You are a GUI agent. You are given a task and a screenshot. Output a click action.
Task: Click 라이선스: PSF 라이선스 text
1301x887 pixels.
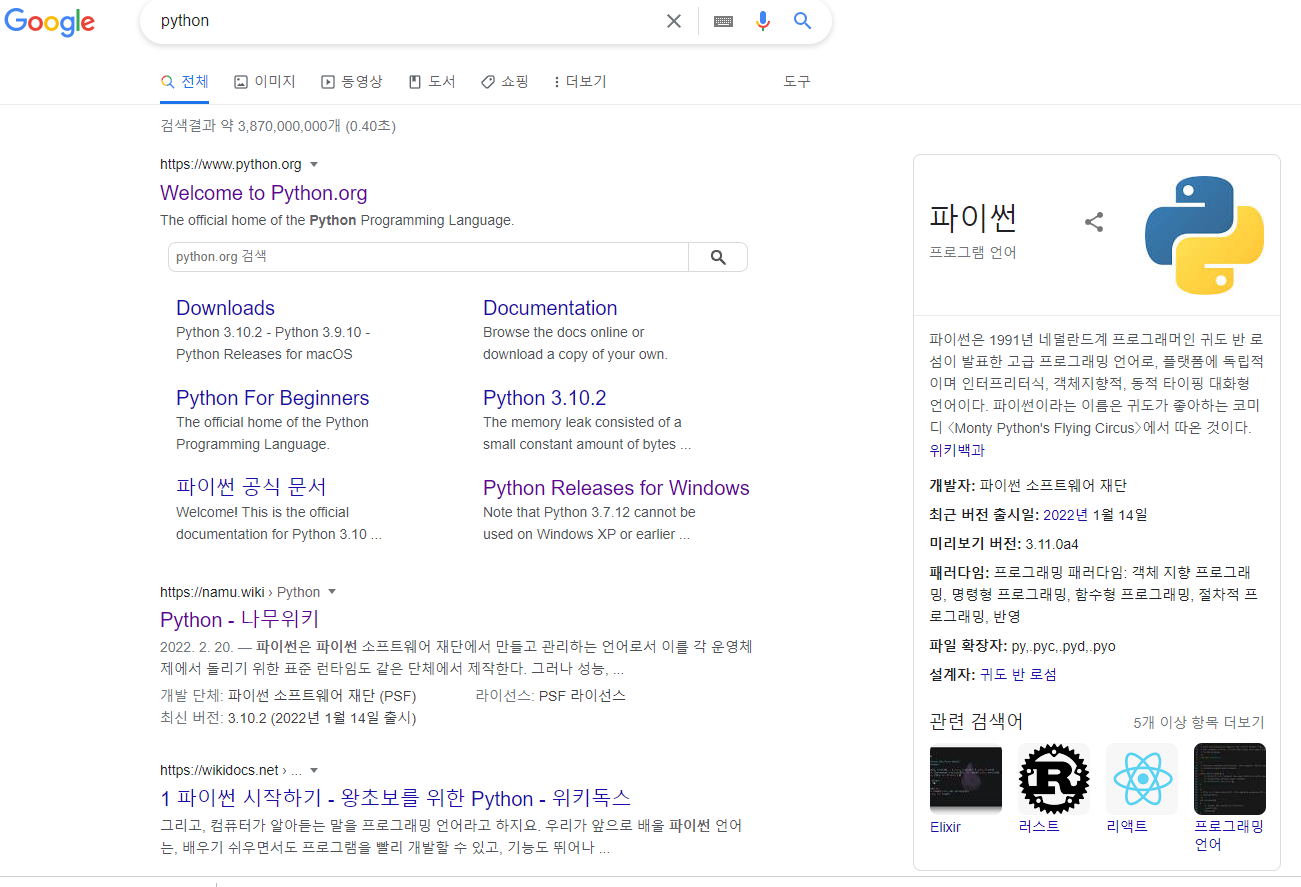coord(551,695)
